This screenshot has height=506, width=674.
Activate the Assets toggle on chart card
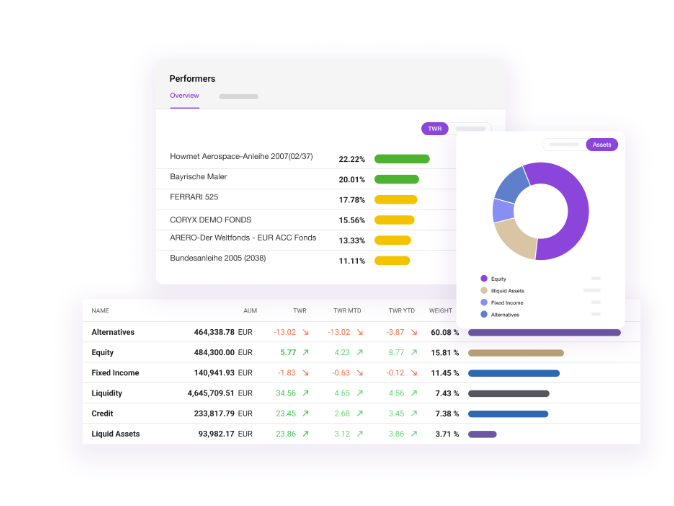pyautogui.click(x=602, y=144)
